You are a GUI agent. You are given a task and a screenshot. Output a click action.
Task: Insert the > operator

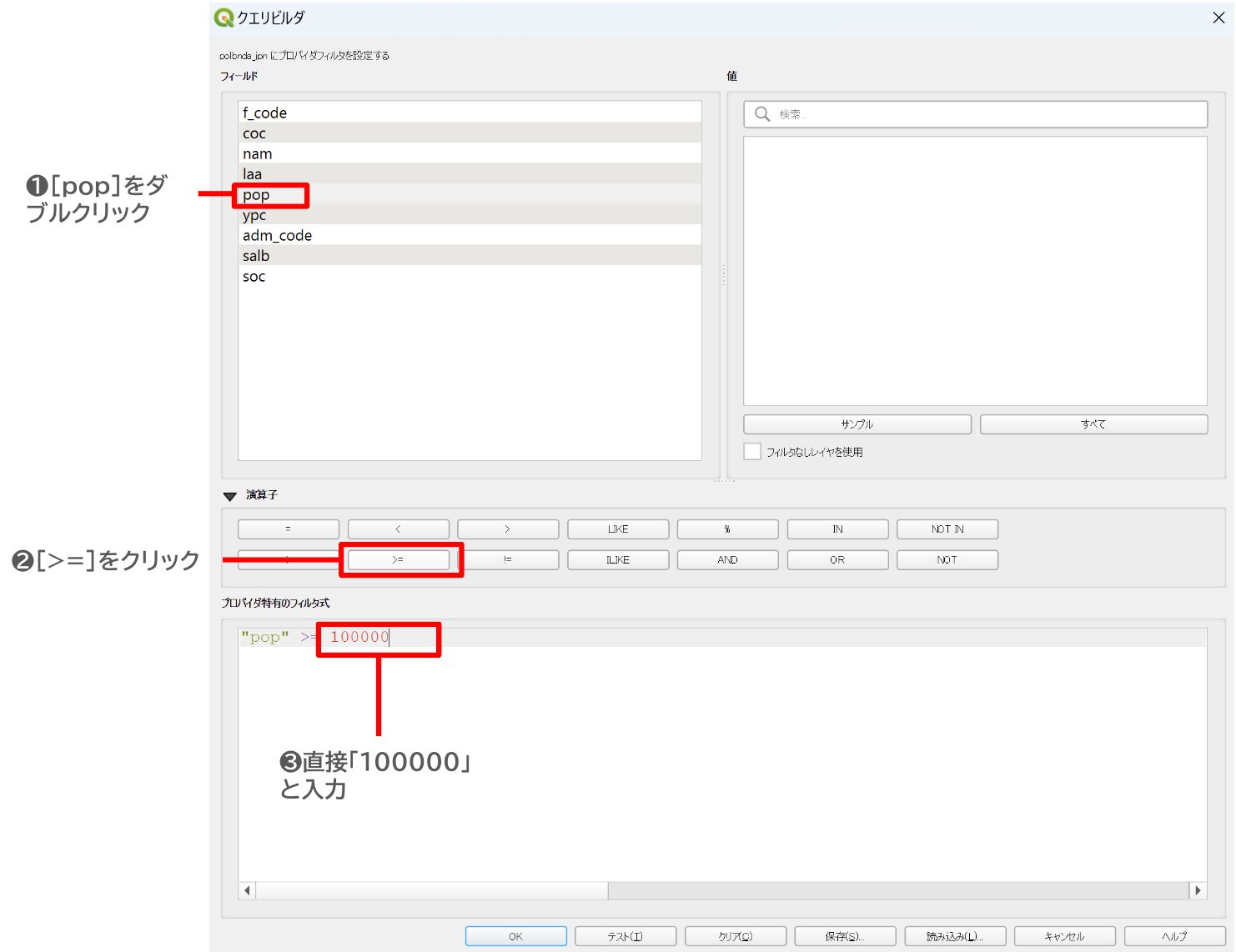(508, 529)
